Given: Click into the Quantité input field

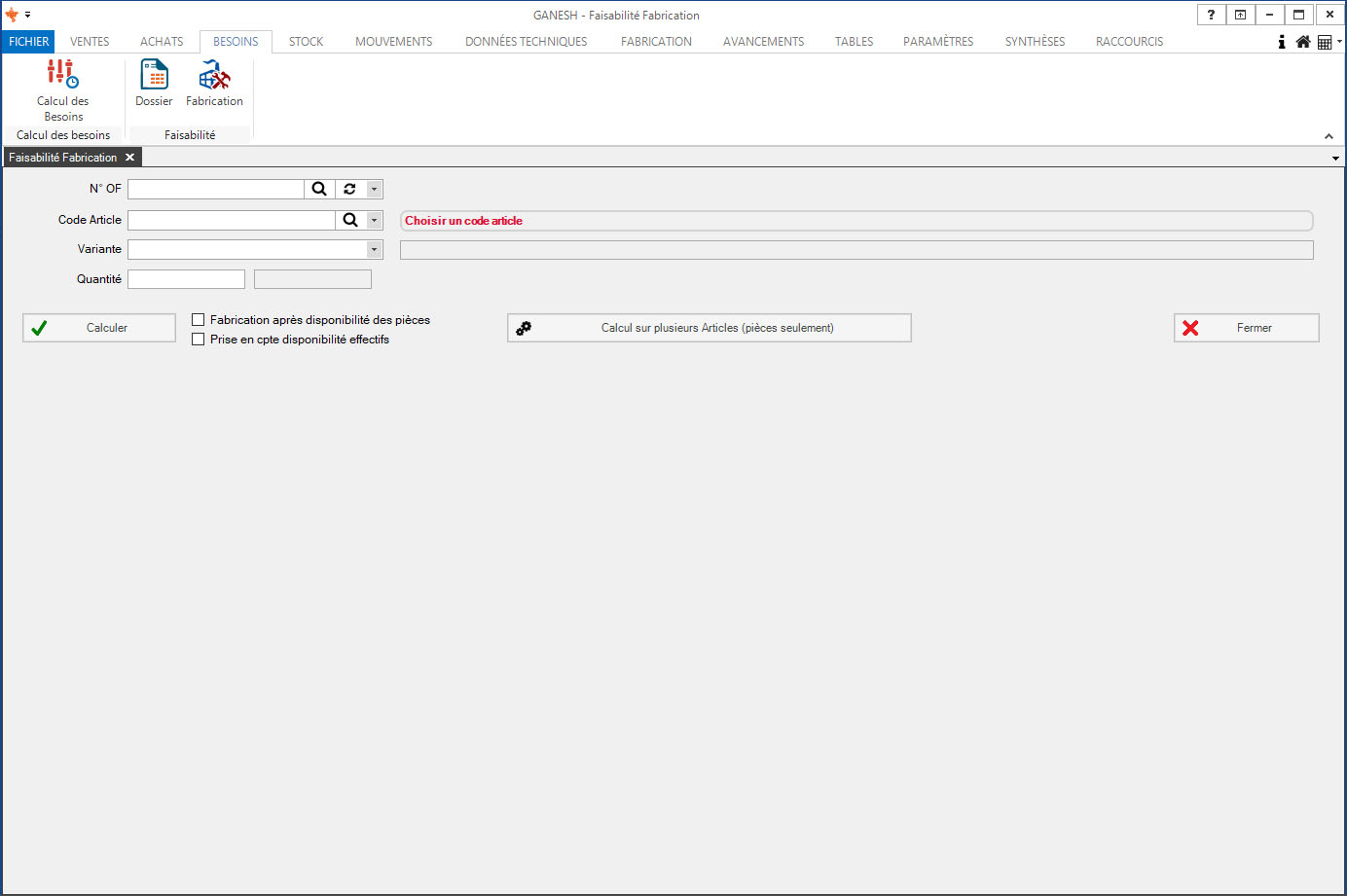Looking at the screenshot, I should (186, 279).
